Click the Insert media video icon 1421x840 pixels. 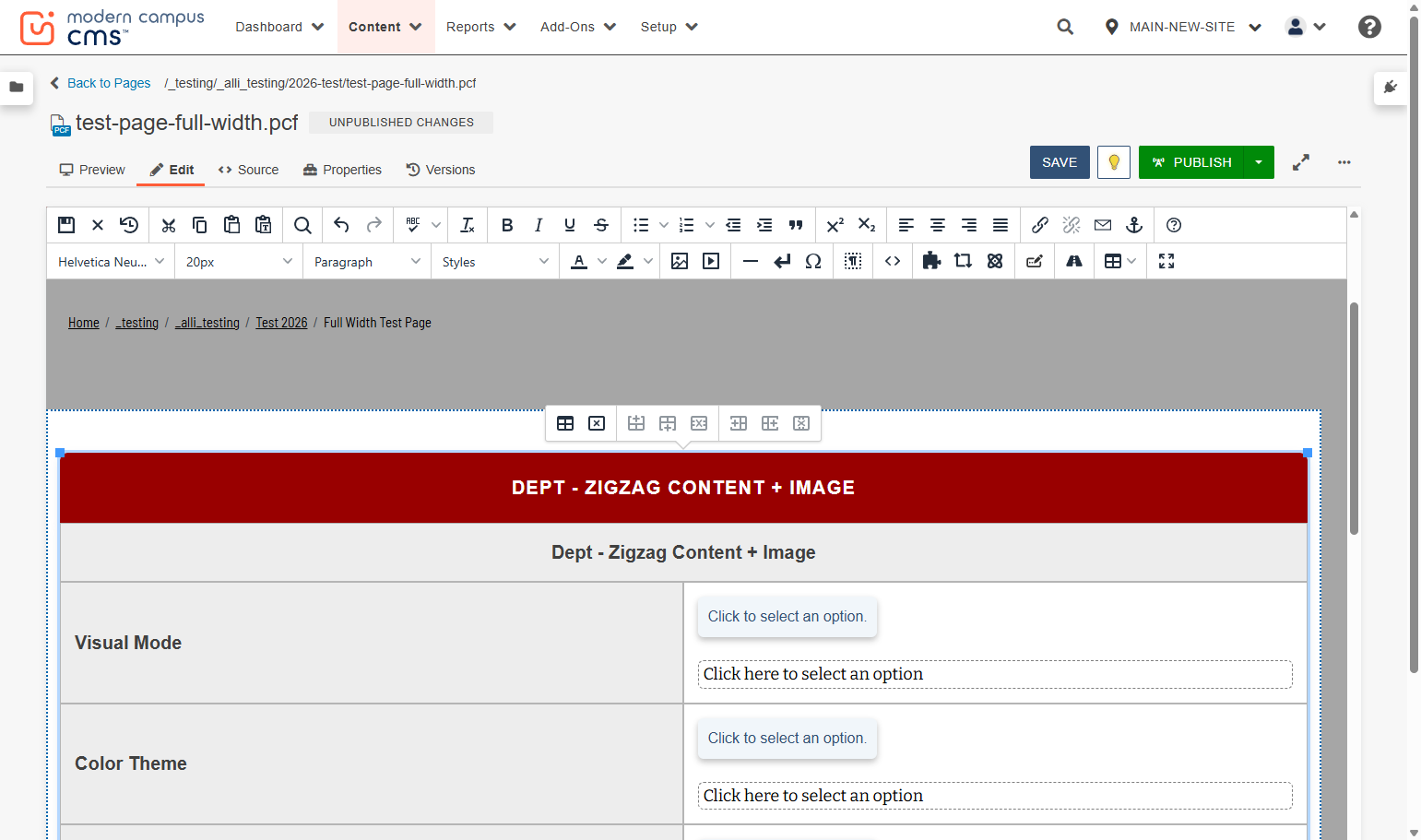711,261
